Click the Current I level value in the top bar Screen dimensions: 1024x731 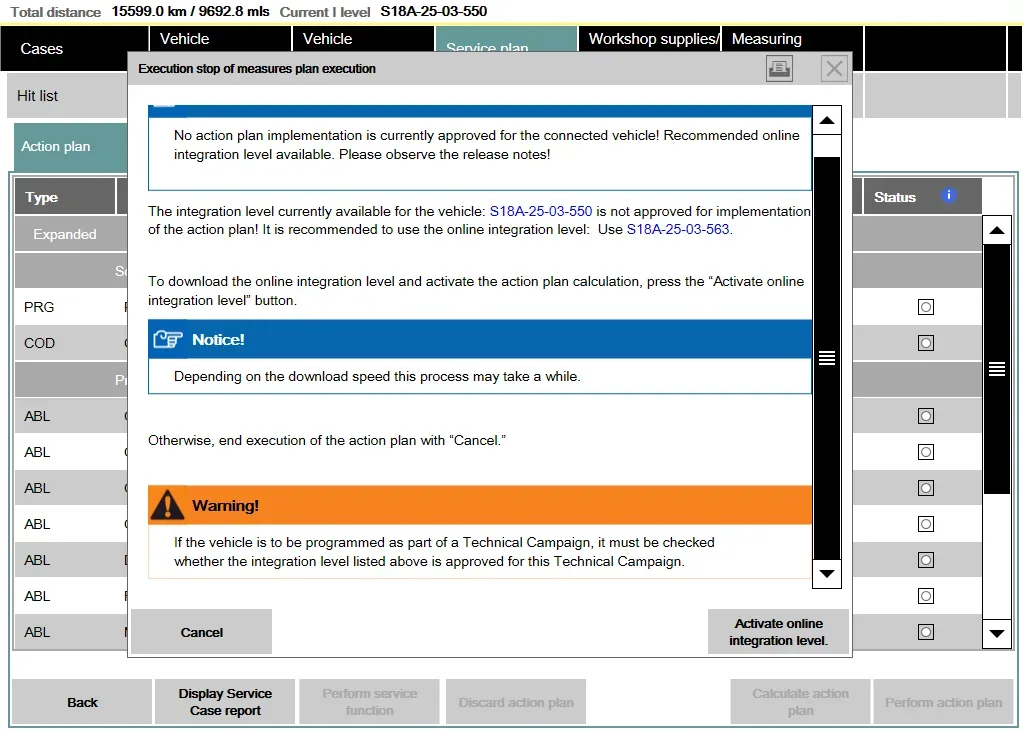pyautogui.click(x=434, y=11)
